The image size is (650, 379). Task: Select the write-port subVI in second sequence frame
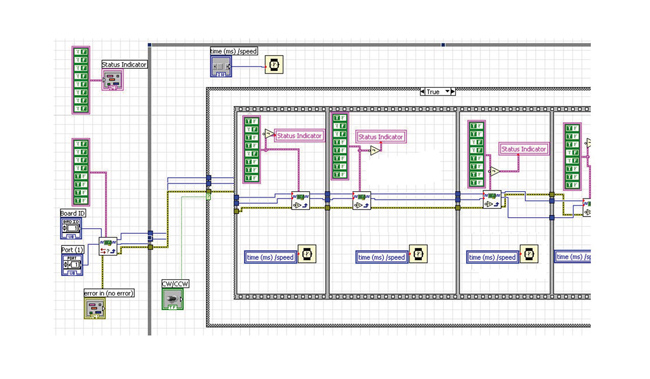coord(361,200)
